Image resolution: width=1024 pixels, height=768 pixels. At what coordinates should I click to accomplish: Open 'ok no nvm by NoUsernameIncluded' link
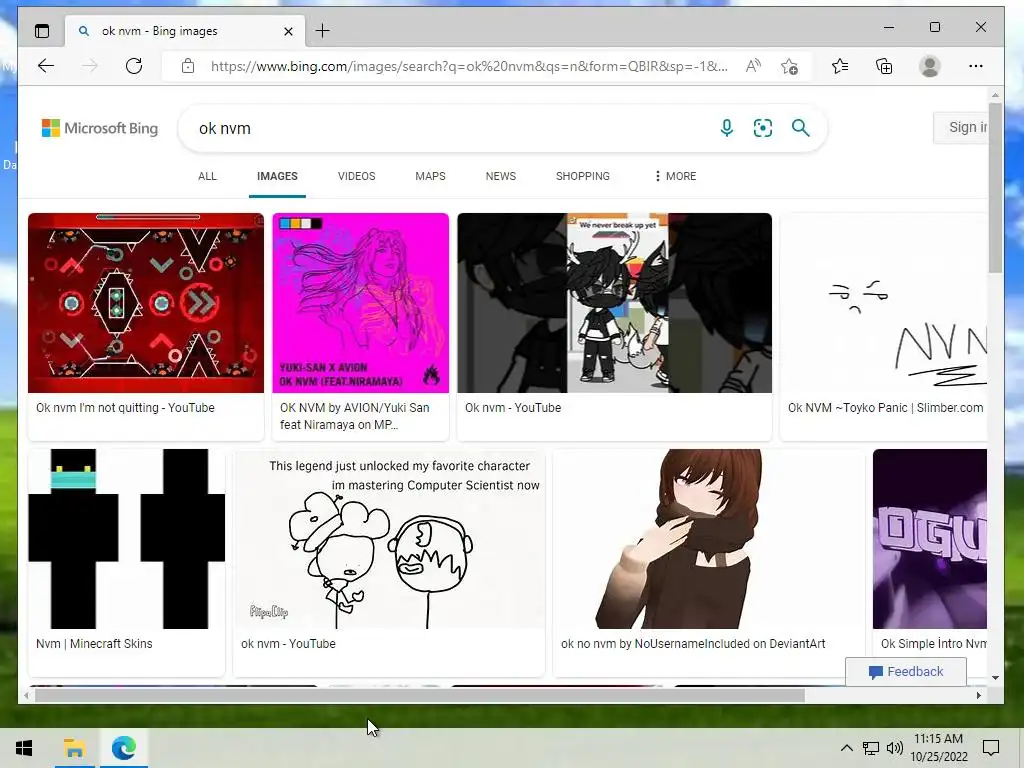693,643
